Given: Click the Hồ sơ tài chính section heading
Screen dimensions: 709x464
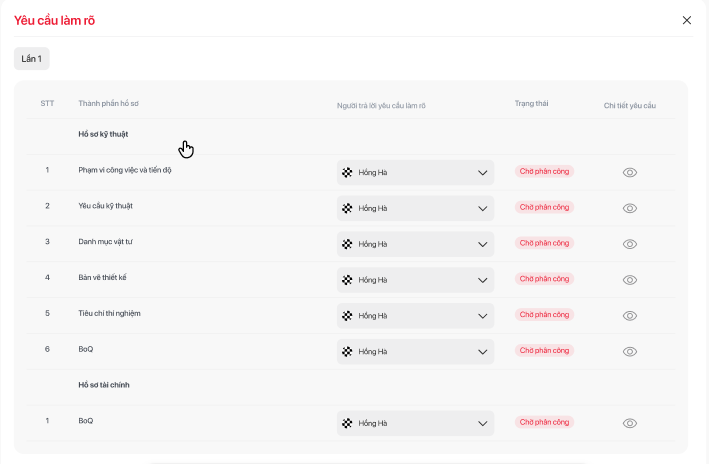Looking at the screenshot, I should pyautogui.click(x=104, y=385).
